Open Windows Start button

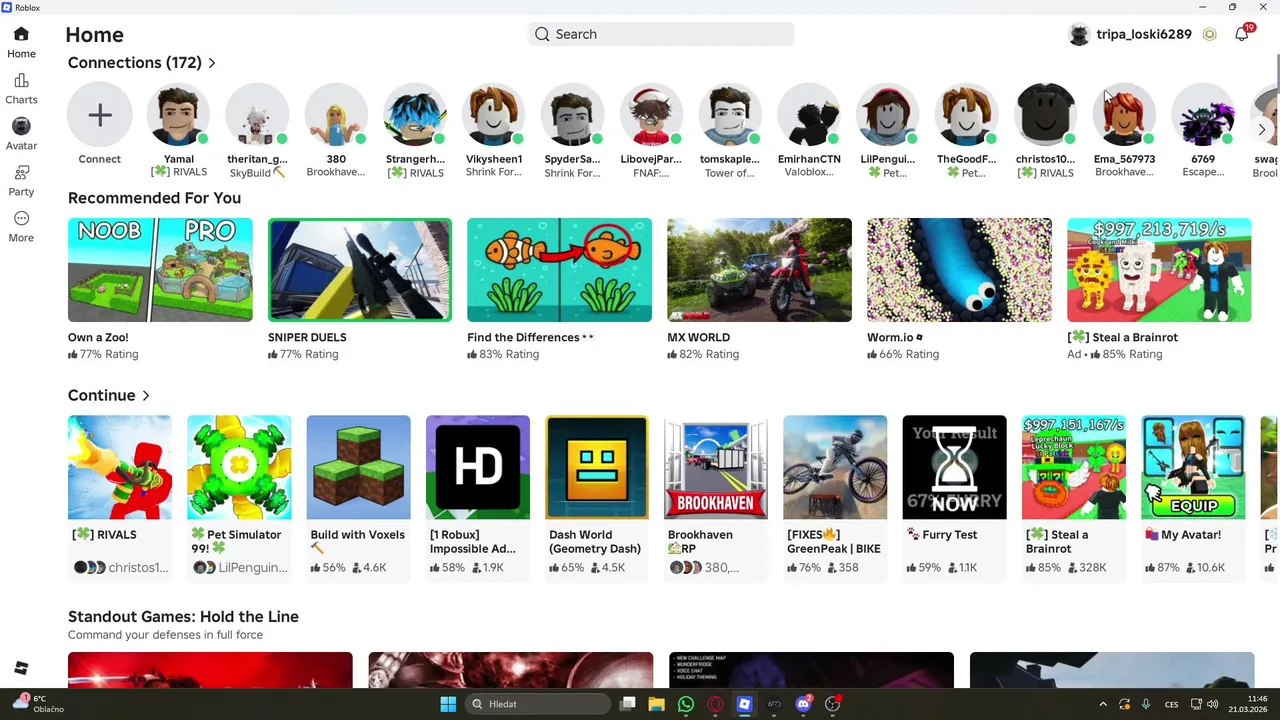(448, 704)
